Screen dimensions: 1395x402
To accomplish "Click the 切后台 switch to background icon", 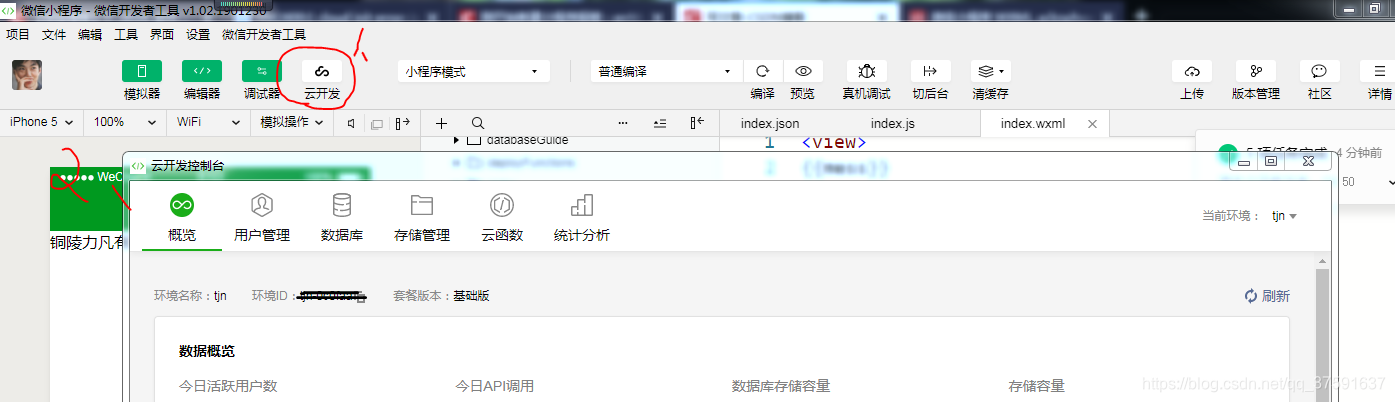I will coord(930,72).
